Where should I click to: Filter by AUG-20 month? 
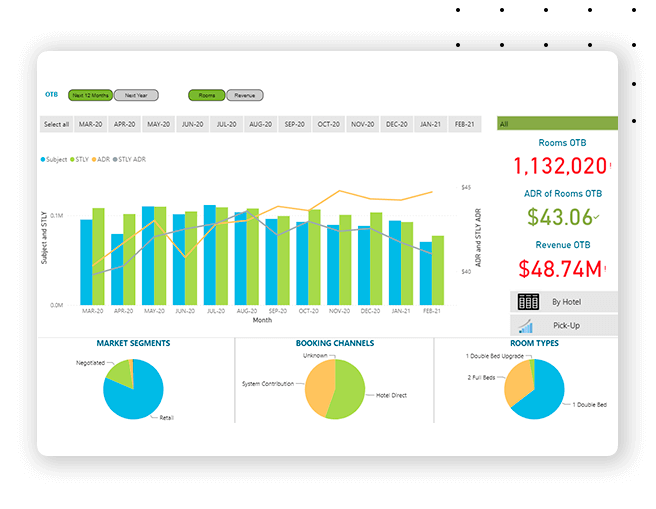261,124
